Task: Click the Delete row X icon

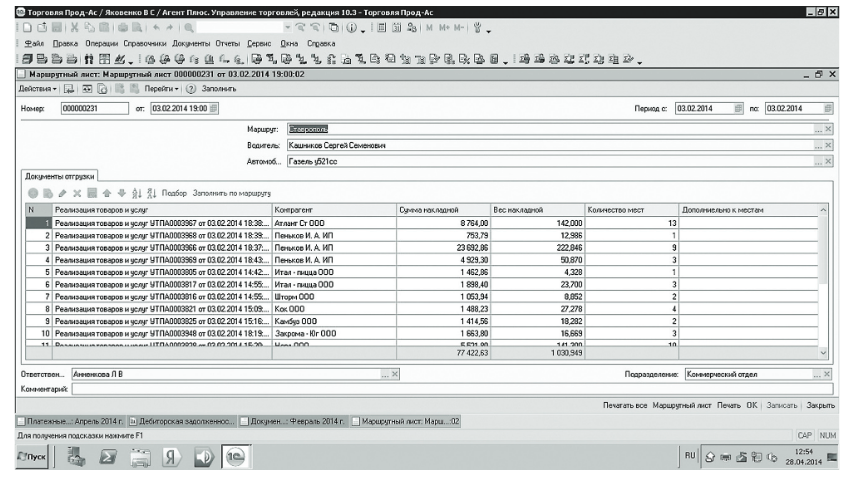Action: [x=77, y=193]
